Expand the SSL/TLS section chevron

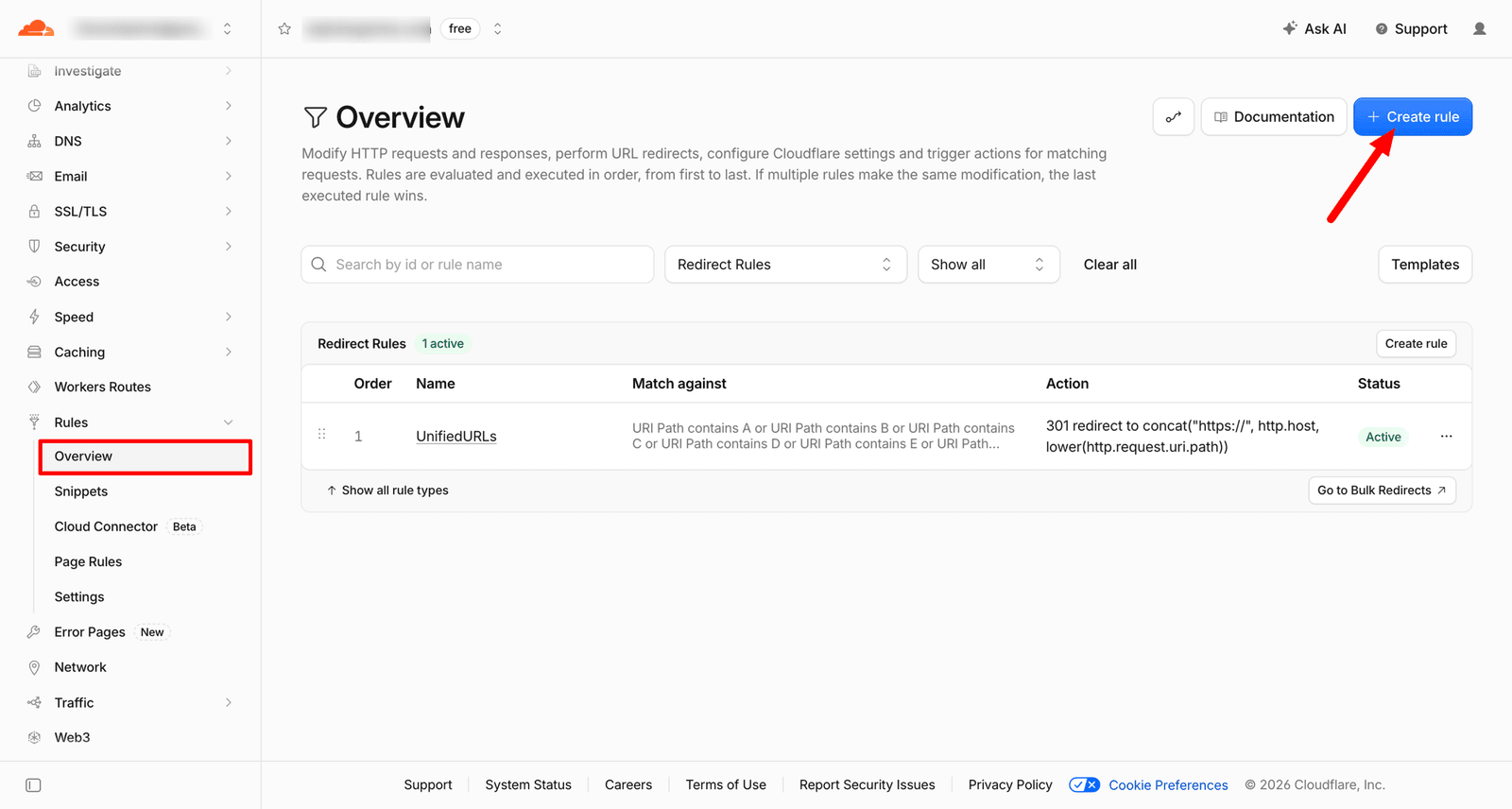228,212
